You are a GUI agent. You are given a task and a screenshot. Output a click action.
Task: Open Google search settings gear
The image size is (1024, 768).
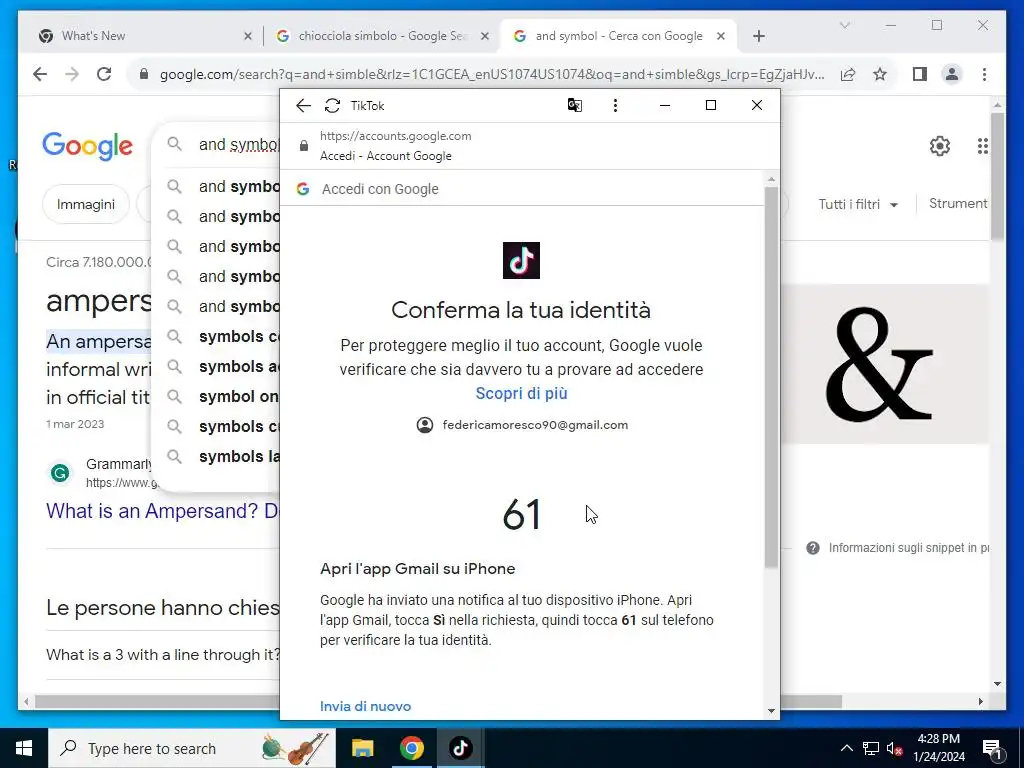940,146
